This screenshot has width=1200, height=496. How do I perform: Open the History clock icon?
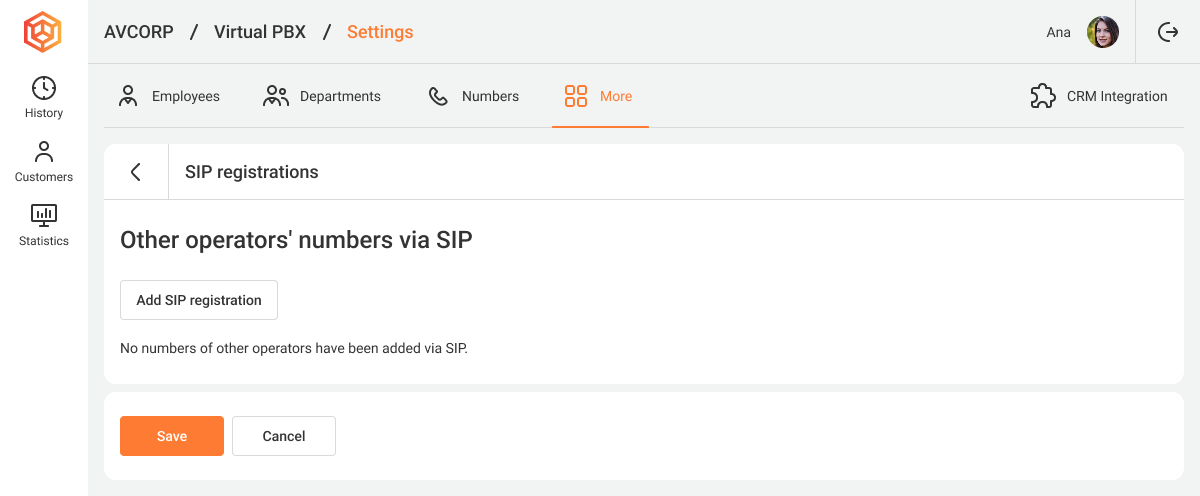coord(44,87)
